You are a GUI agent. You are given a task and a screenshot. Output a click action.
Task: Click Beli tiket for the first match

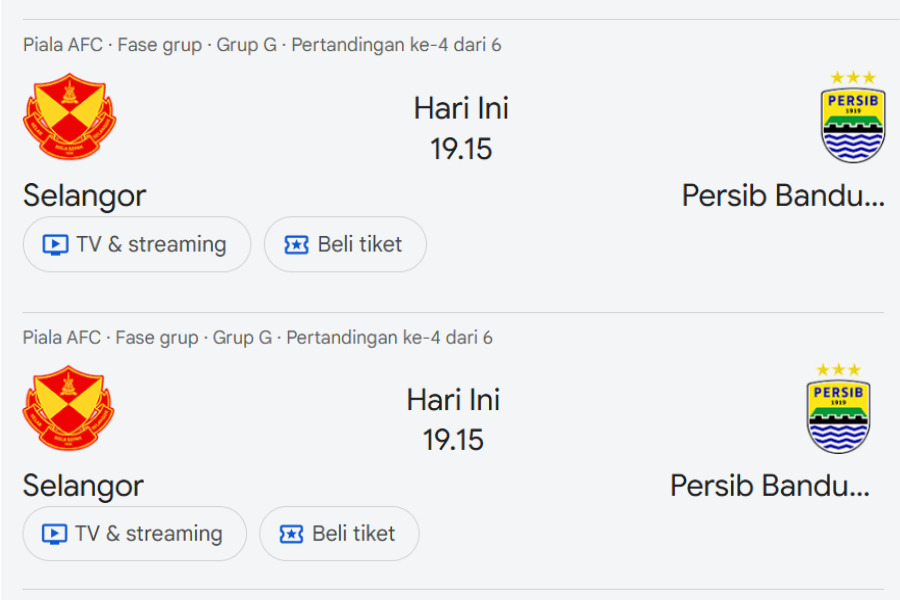click(x=345, y=244)
